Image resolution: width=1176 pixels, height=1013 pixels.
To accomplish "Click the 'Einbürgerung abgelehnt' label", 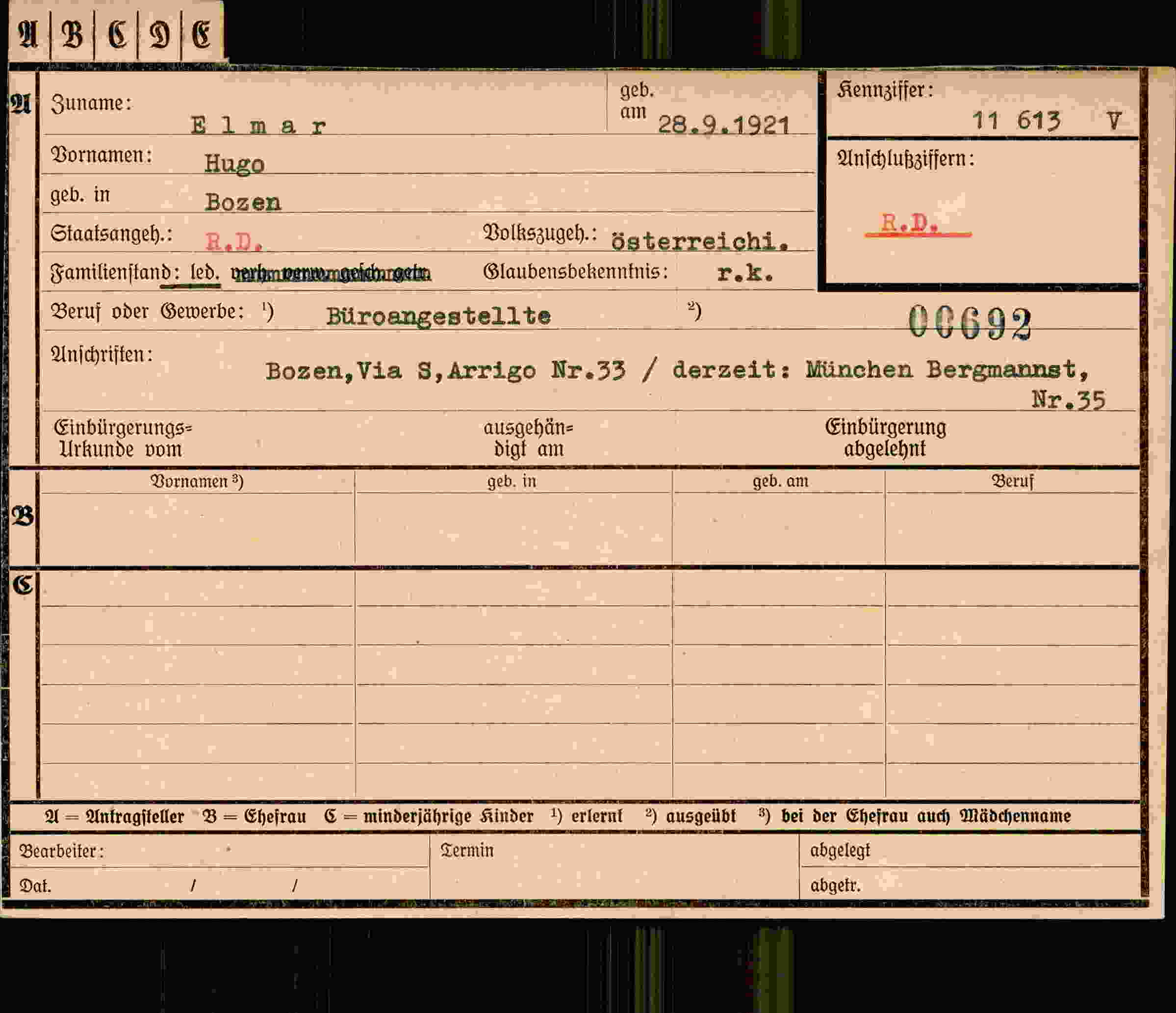I will tap(885, 438).
